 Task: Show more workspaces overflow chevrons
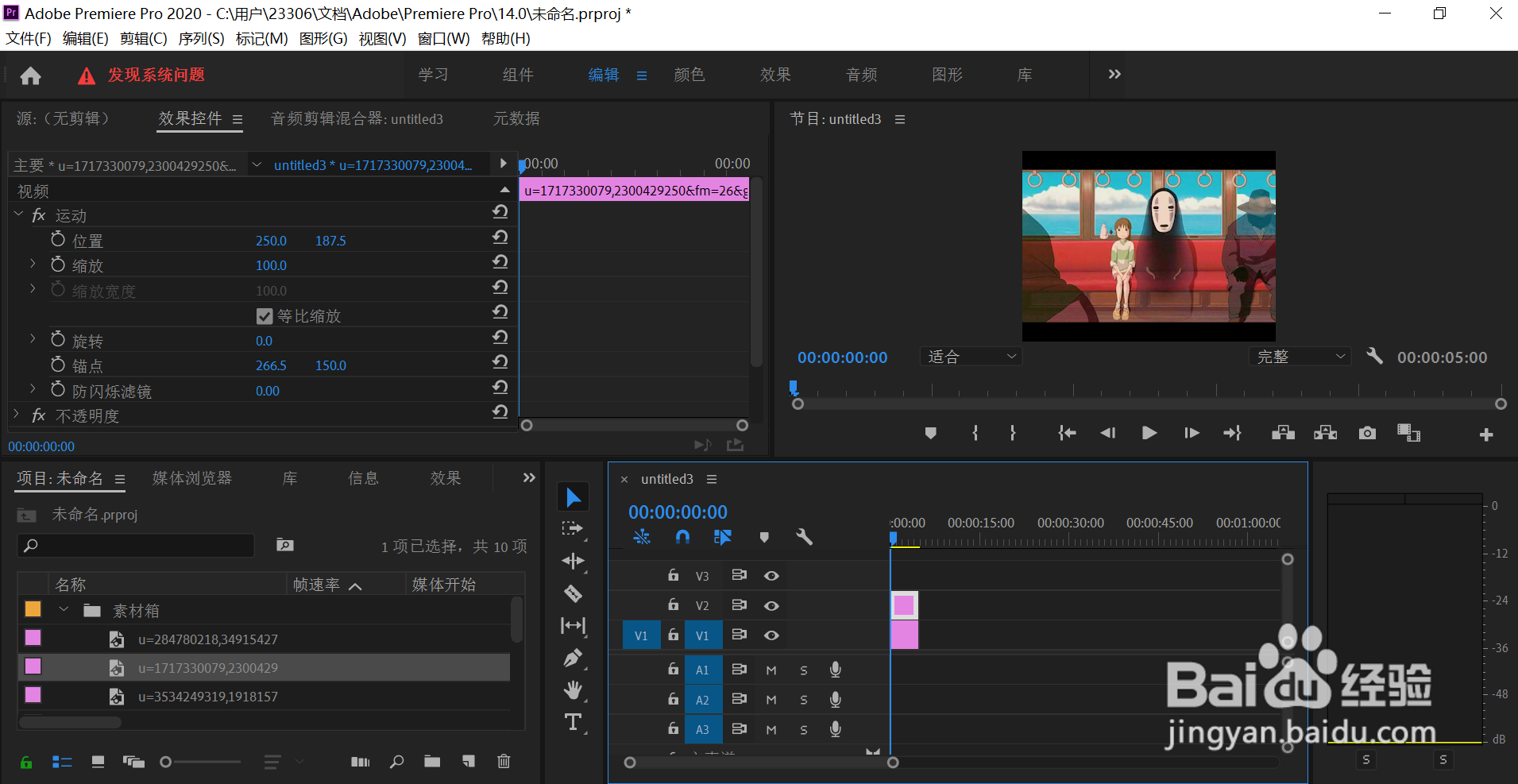(1114, 74)
